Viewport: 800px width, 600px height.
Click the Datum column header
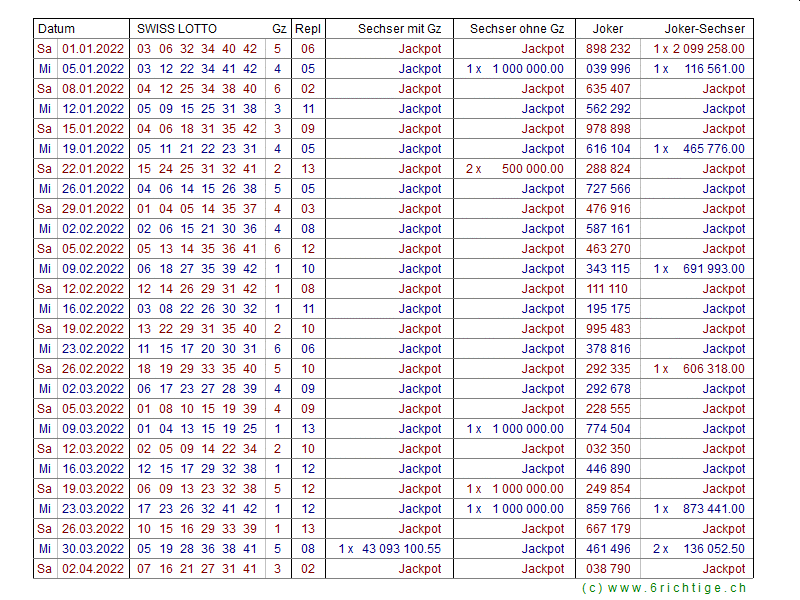click(x=57, y=29)
